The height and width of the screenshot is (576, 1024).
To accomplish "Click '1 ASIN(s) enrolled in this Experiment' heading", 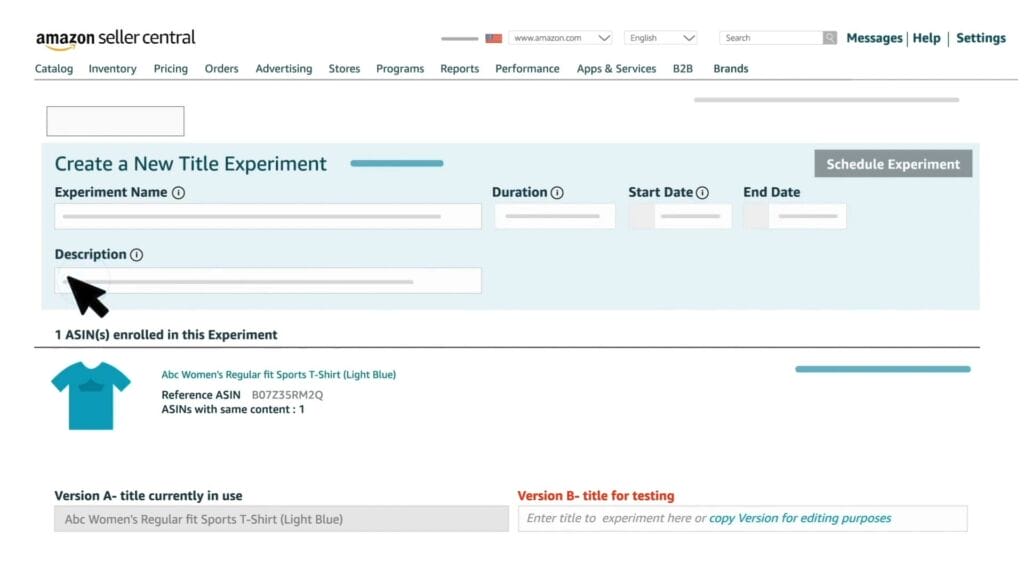I will point(166,335).
